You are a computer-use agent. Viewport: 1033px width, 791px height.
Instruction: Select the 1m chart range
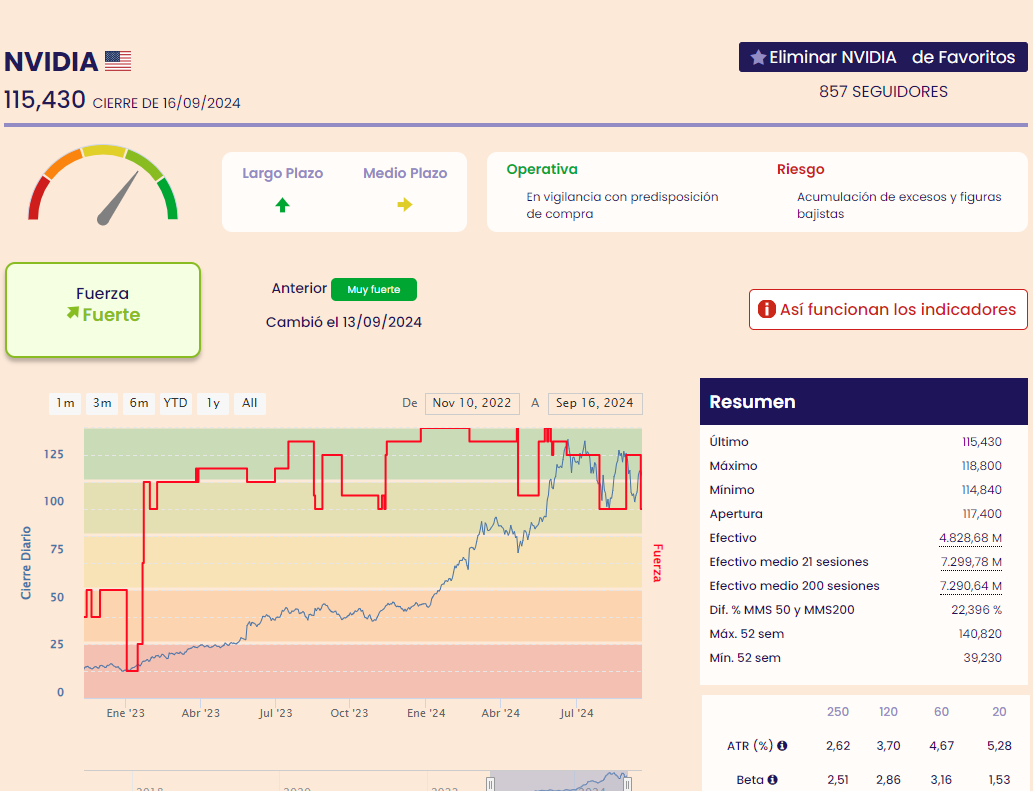pyautogui.click(x=65, y=403)
